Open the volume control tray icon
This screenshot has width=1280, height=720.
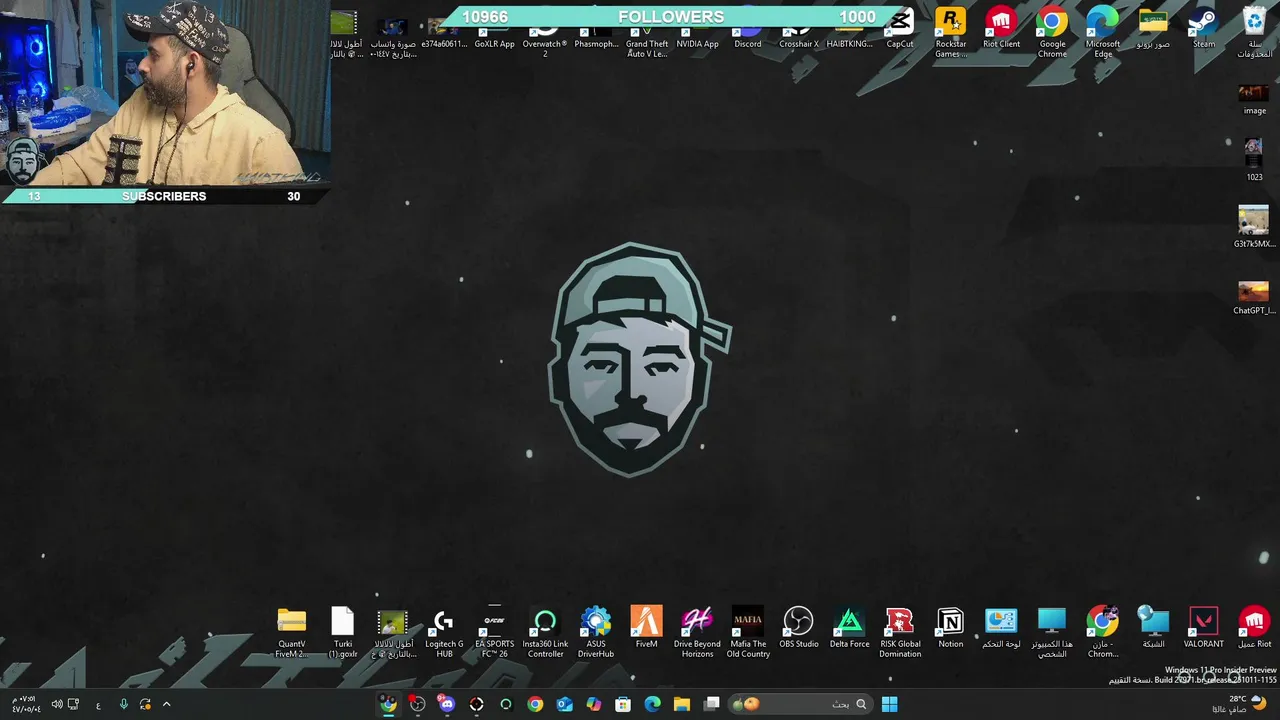(56, 704)
